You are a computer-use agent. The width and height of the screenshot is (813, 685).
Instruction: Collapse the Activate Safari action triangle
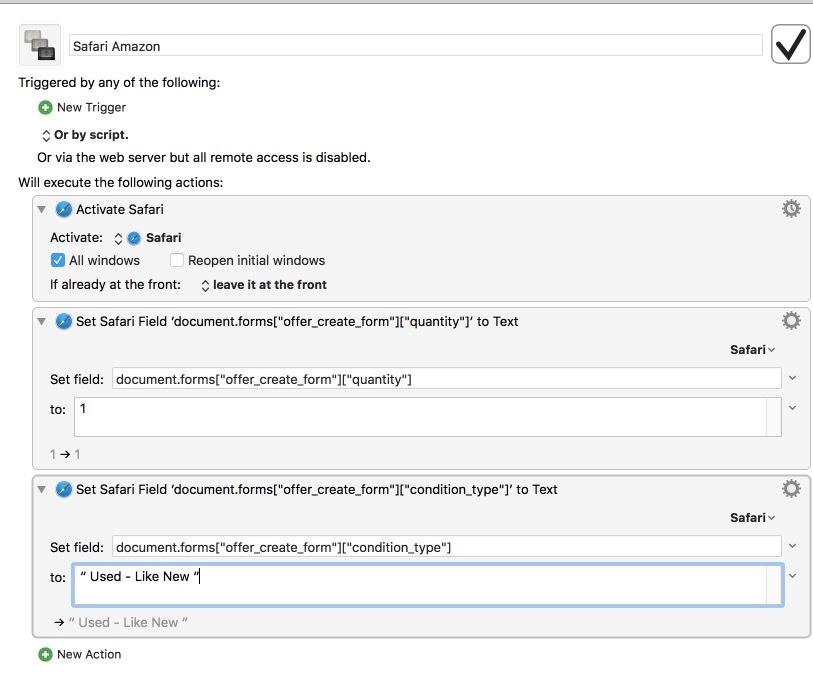tap(41, 209)
